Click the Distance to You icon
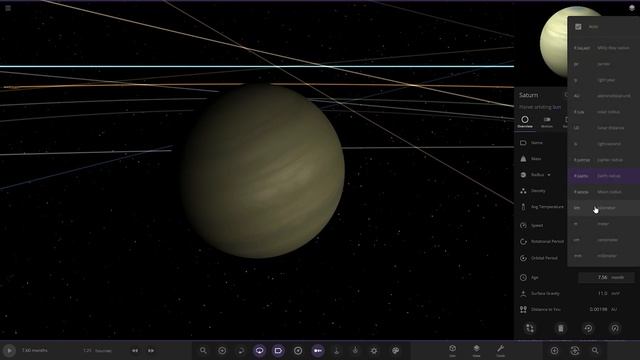 (x=523, y=309)
